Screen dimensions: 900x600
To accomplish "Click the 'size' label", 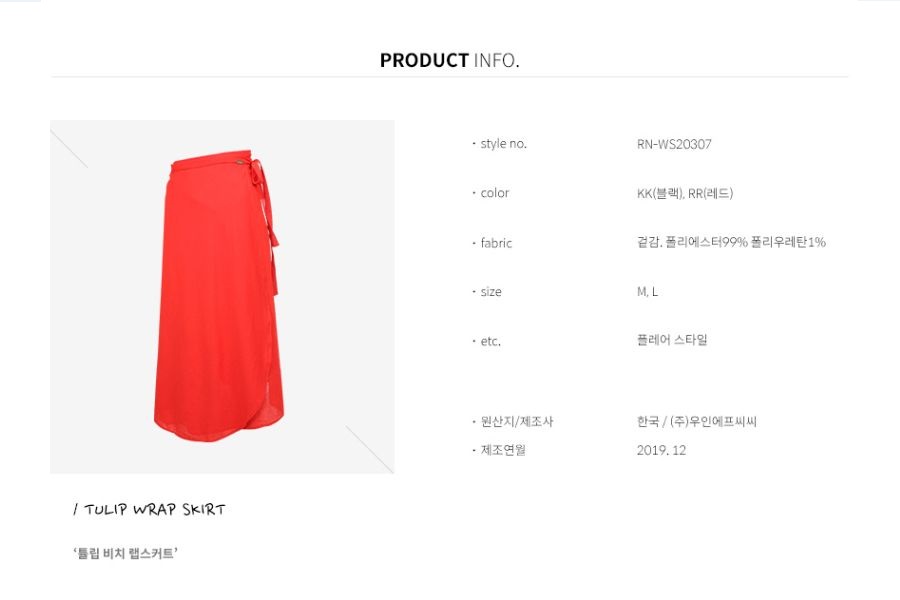I will (x=491, y=292).
